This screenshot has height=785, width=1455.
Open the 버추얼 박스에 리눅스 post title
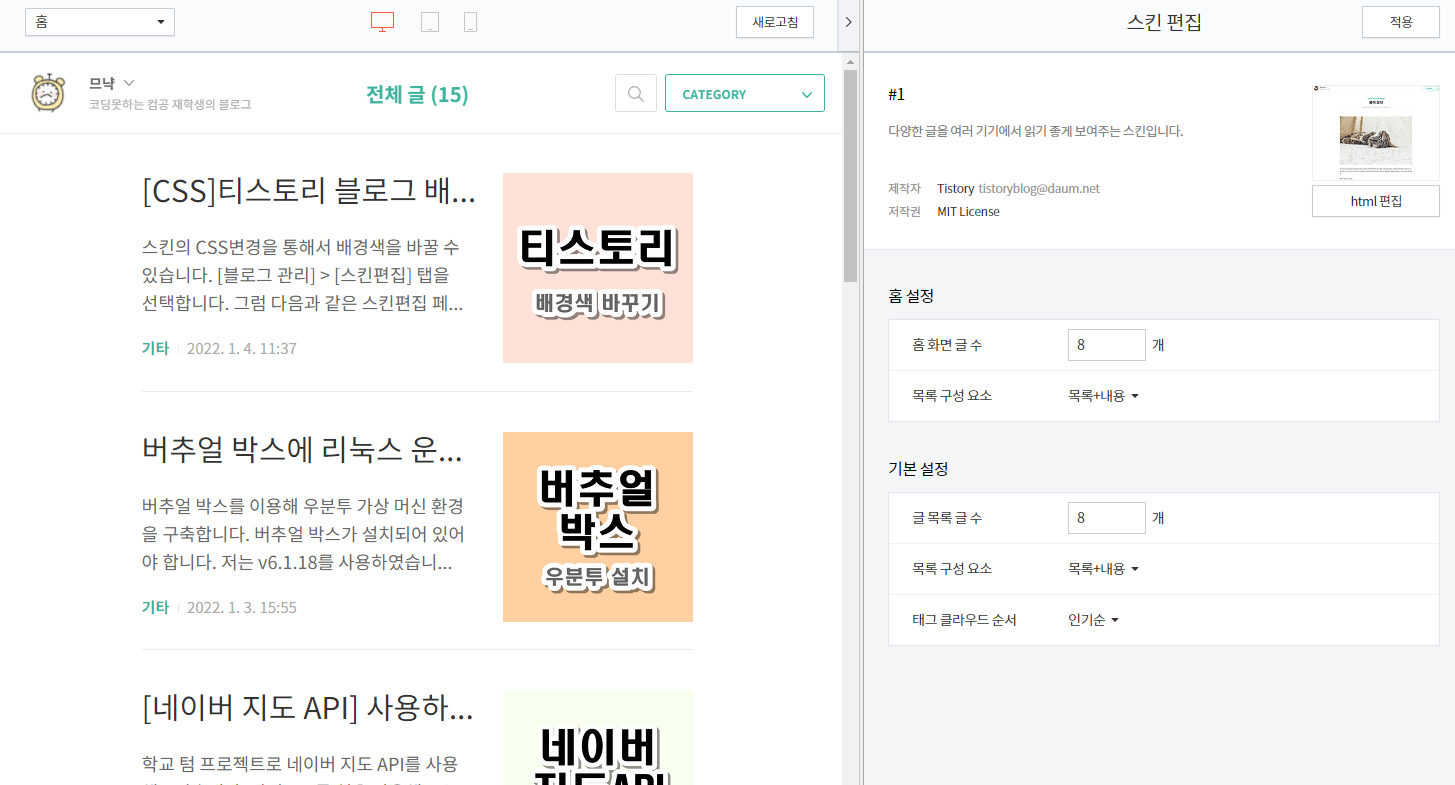coord(302,451)
